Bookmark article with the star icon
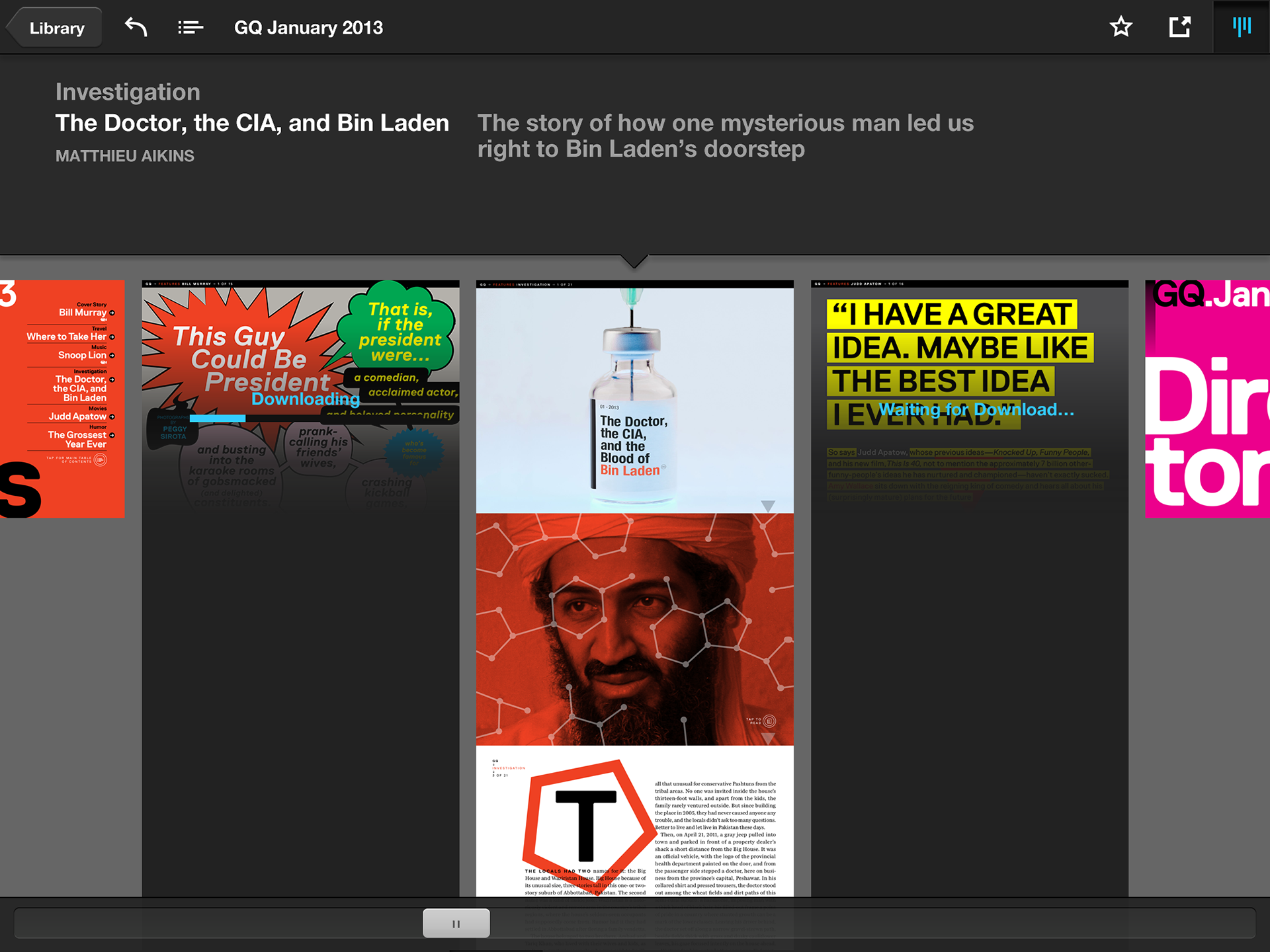 1121,27
